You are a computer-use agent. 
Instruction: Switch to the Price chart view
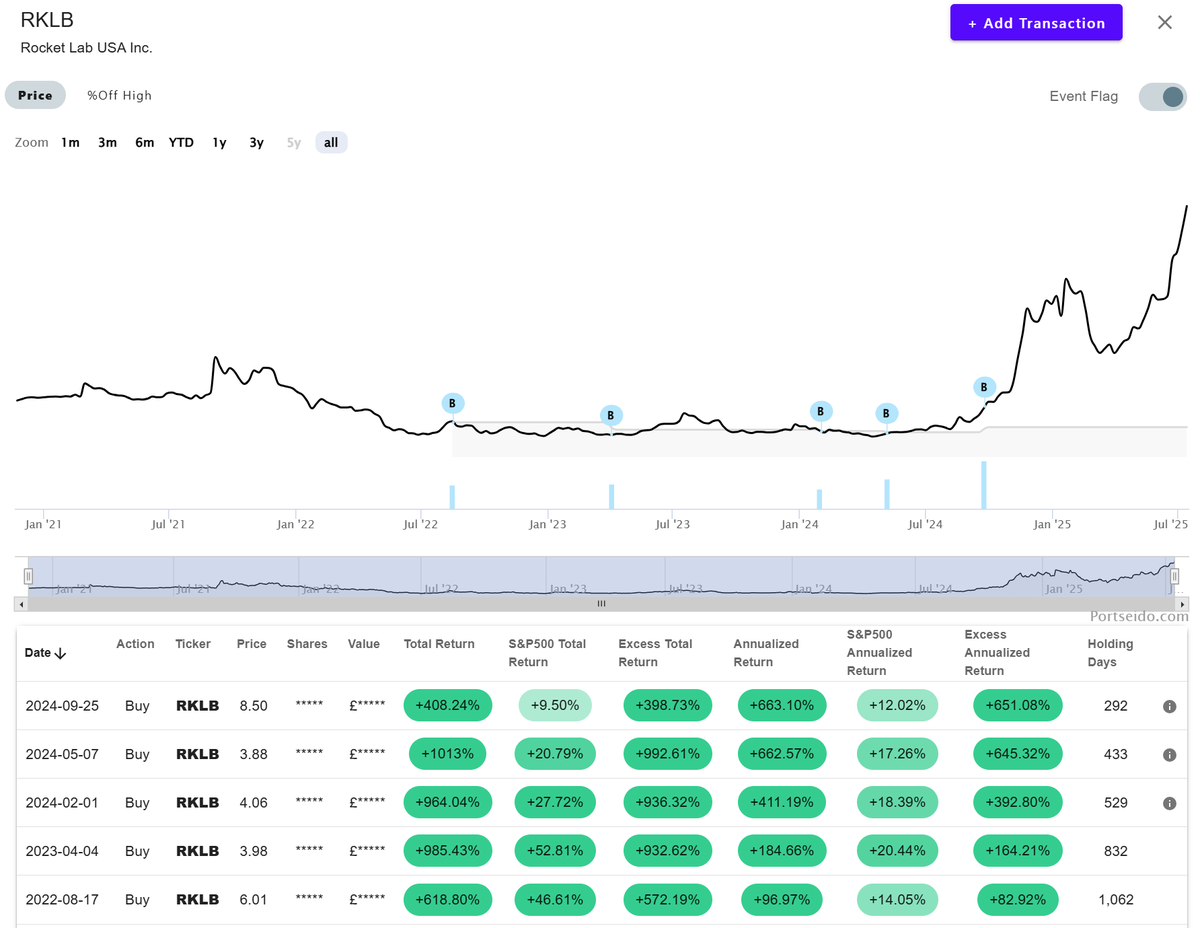(35, 95)
